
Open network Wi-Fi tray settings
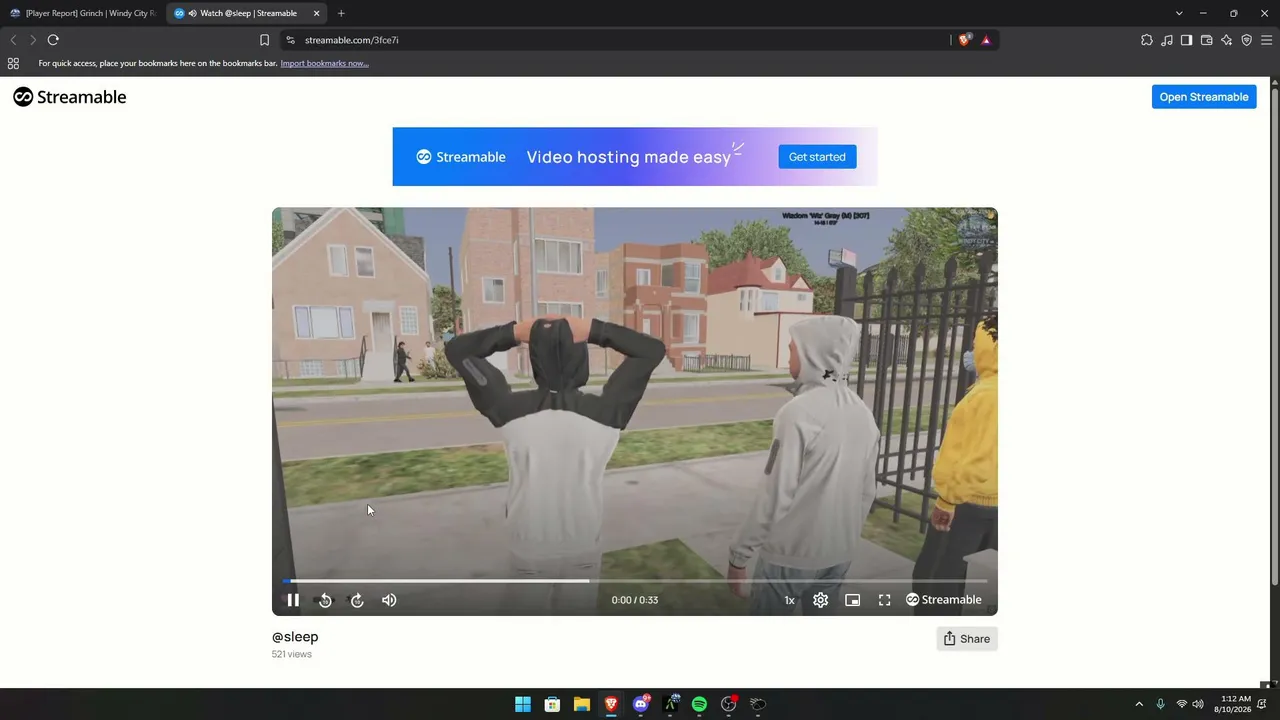pos(1182,704)
